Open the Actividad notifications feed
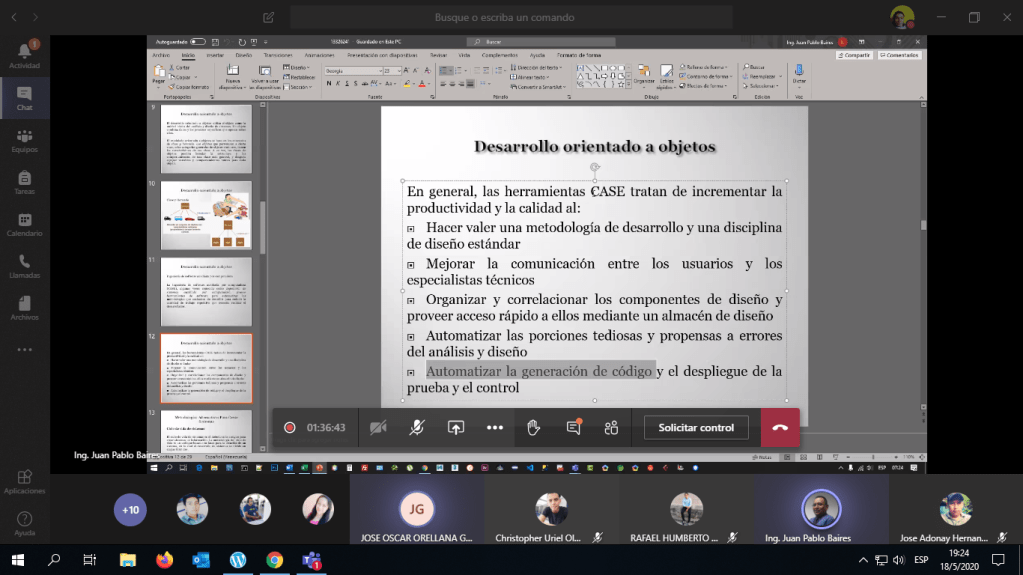The height and width of the screenshot is (575, 1023). click(x=24, y=54)
